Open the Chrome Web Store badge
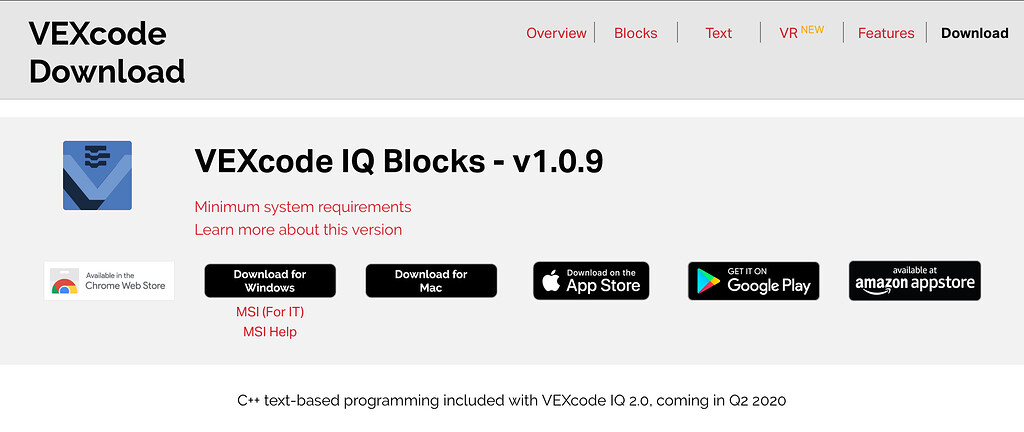The image size is (1024, 432). pos(109,281)
